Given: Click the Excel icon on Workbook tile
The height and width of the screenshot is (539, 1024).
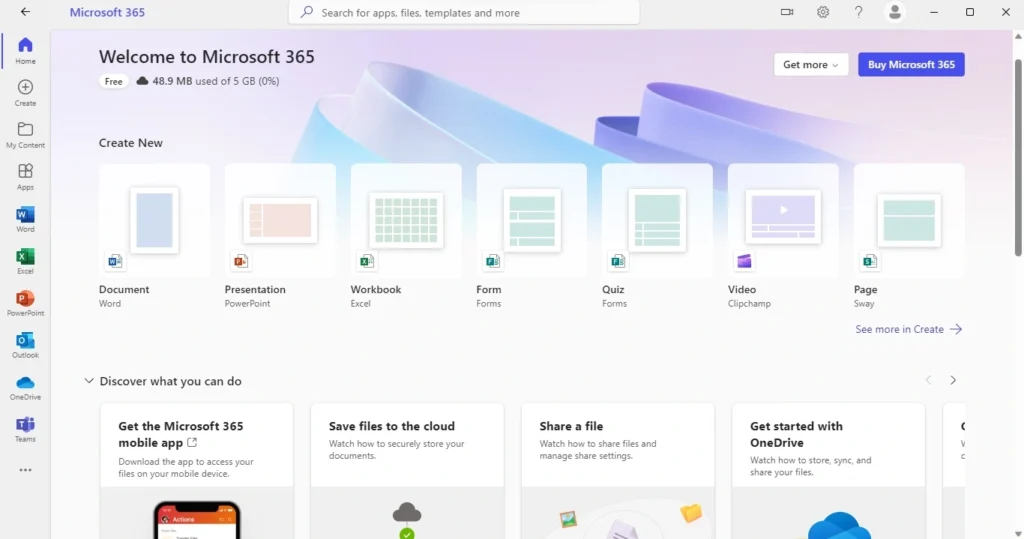Looking at the screenshot, I should (366, 261).
